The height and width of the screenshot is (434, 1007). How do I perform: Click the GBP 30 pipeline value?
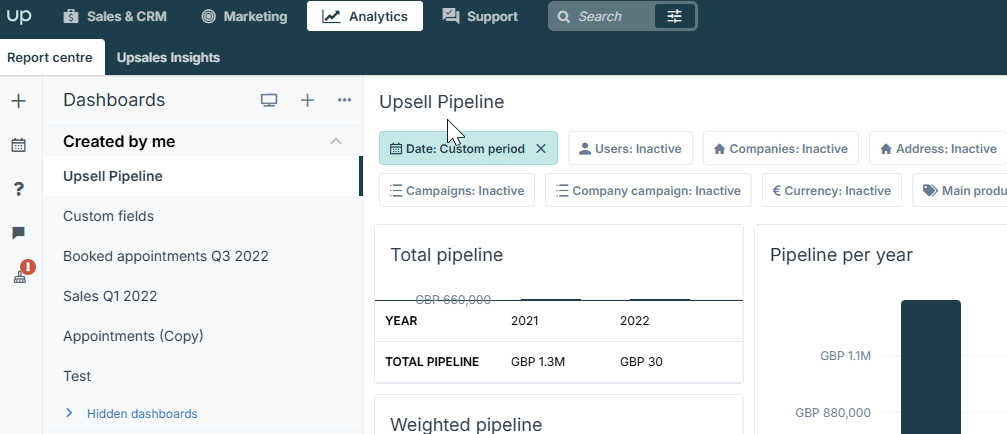coord(641,361)
